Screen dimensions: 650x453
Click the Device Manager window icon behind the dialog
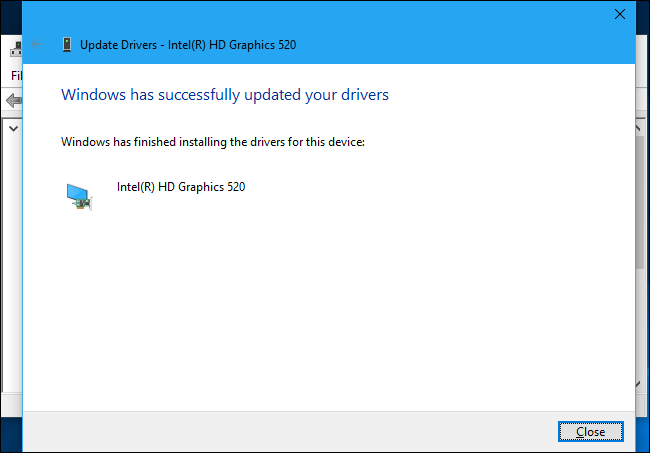16,49
